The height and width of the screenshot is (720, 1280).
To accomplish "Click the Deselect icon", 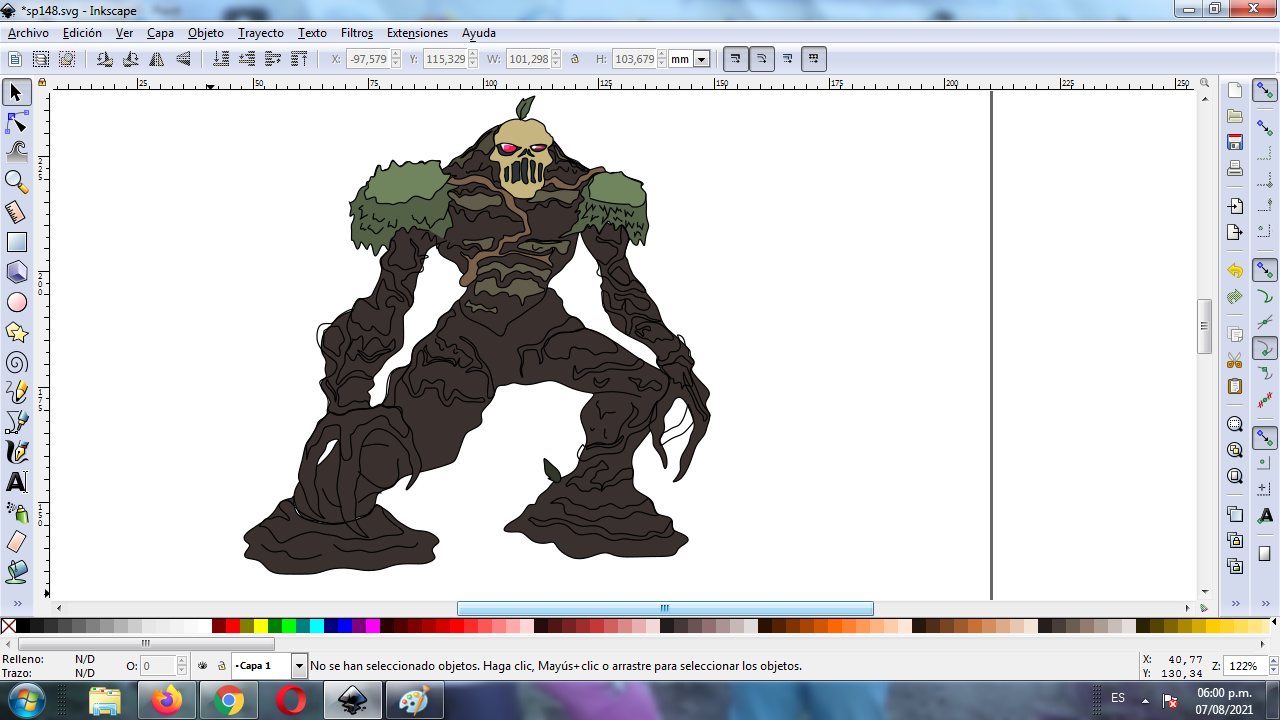I will (x=66, y=59).
